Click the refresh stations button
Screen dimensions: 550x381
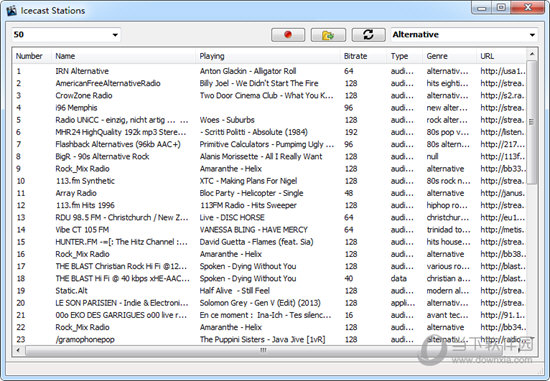point(368,35)
